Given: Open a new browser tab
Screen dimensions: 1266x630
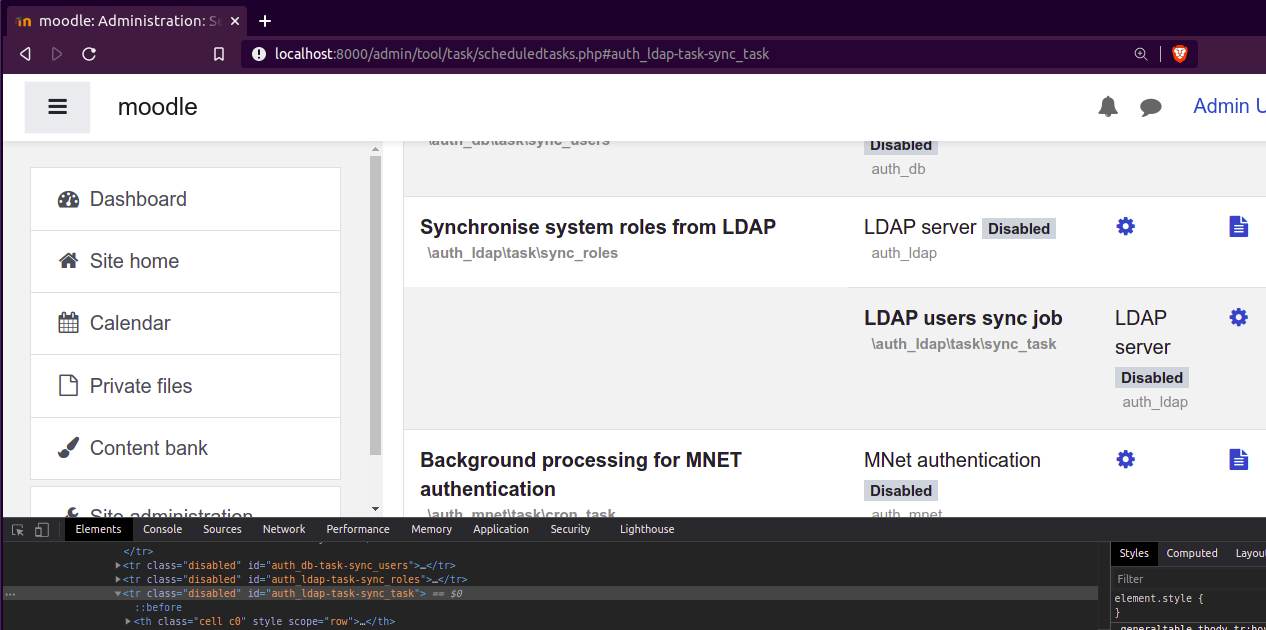Looking at the screenshot, I should [265, 21].
